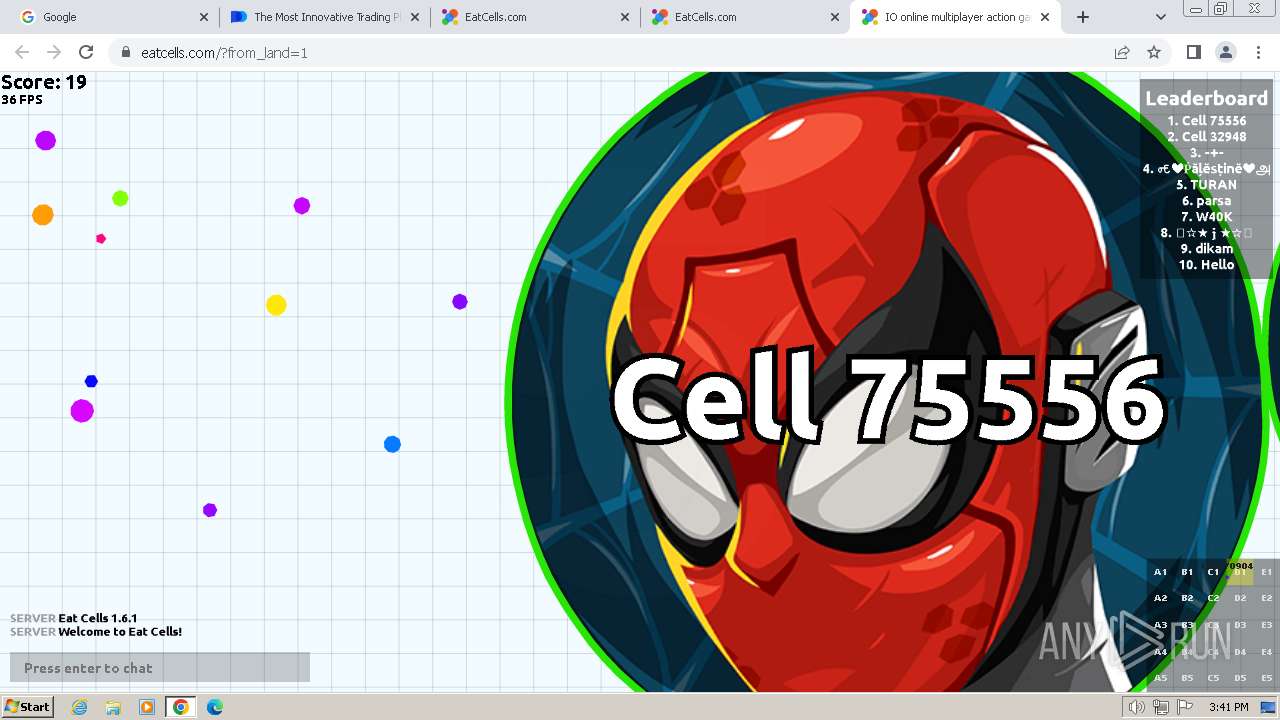Click minimap sector A1
The width and height of the screenshot is (1280, 720).
(1160, 572)
